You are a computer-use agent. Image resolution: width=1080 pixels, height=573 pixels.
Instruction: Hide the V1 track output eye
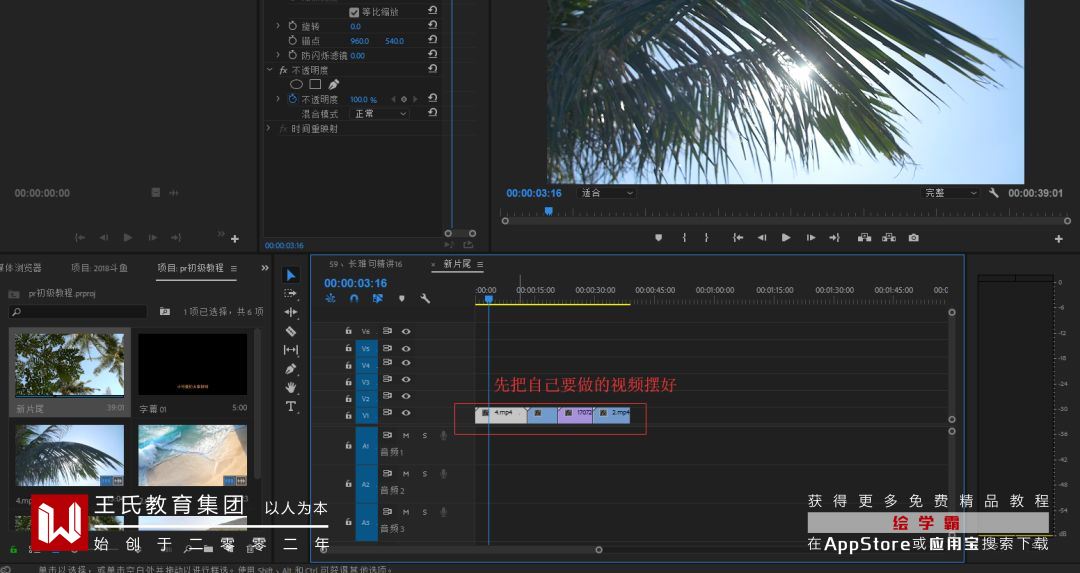[x=406, y=413]
